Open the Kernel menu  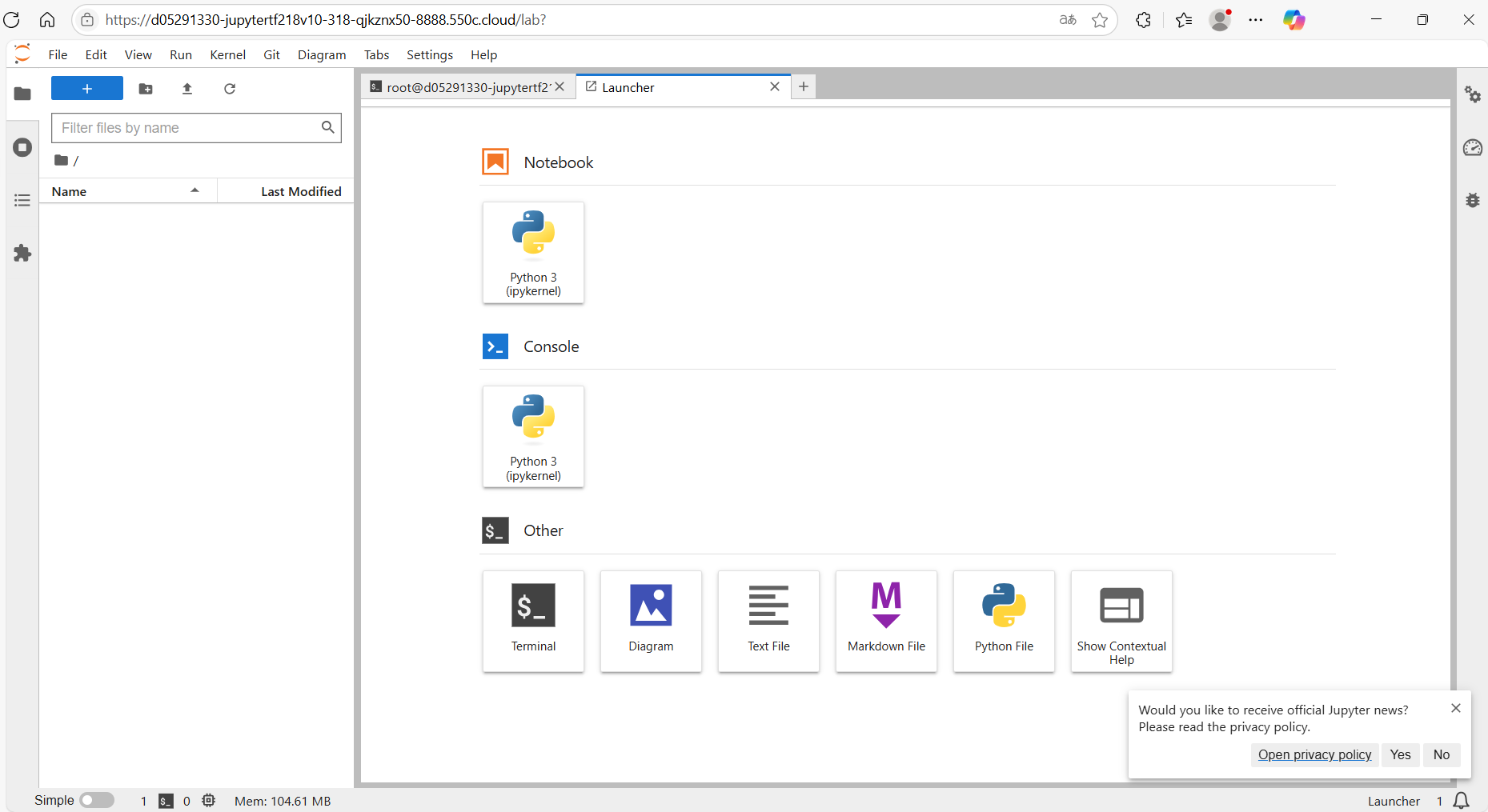(x=227, y=54)
